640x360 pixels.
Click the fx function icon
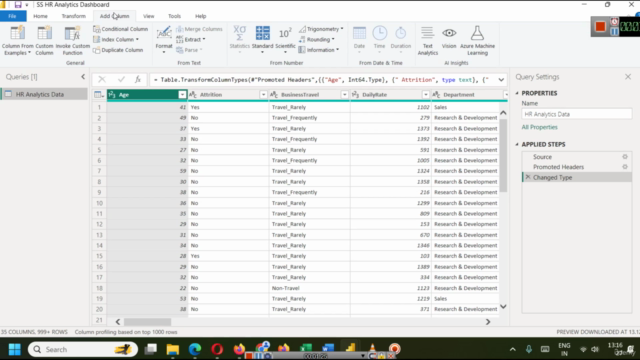(138, 80)
